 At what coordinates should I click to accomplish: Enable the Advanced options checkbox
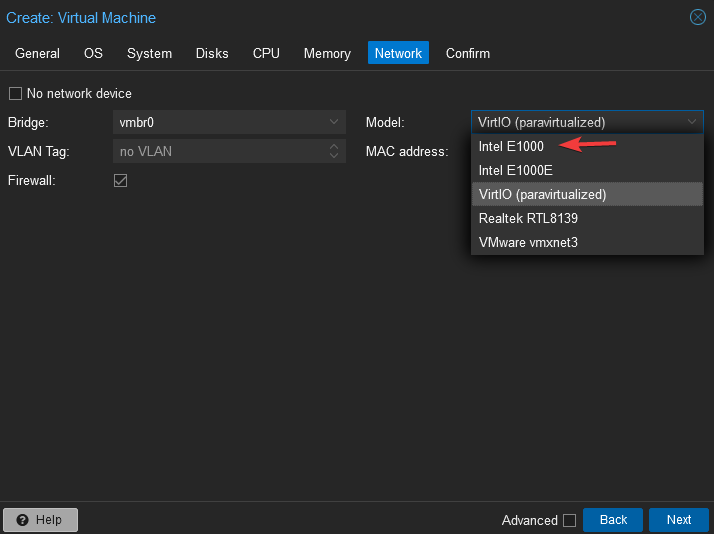coord(569,520)
